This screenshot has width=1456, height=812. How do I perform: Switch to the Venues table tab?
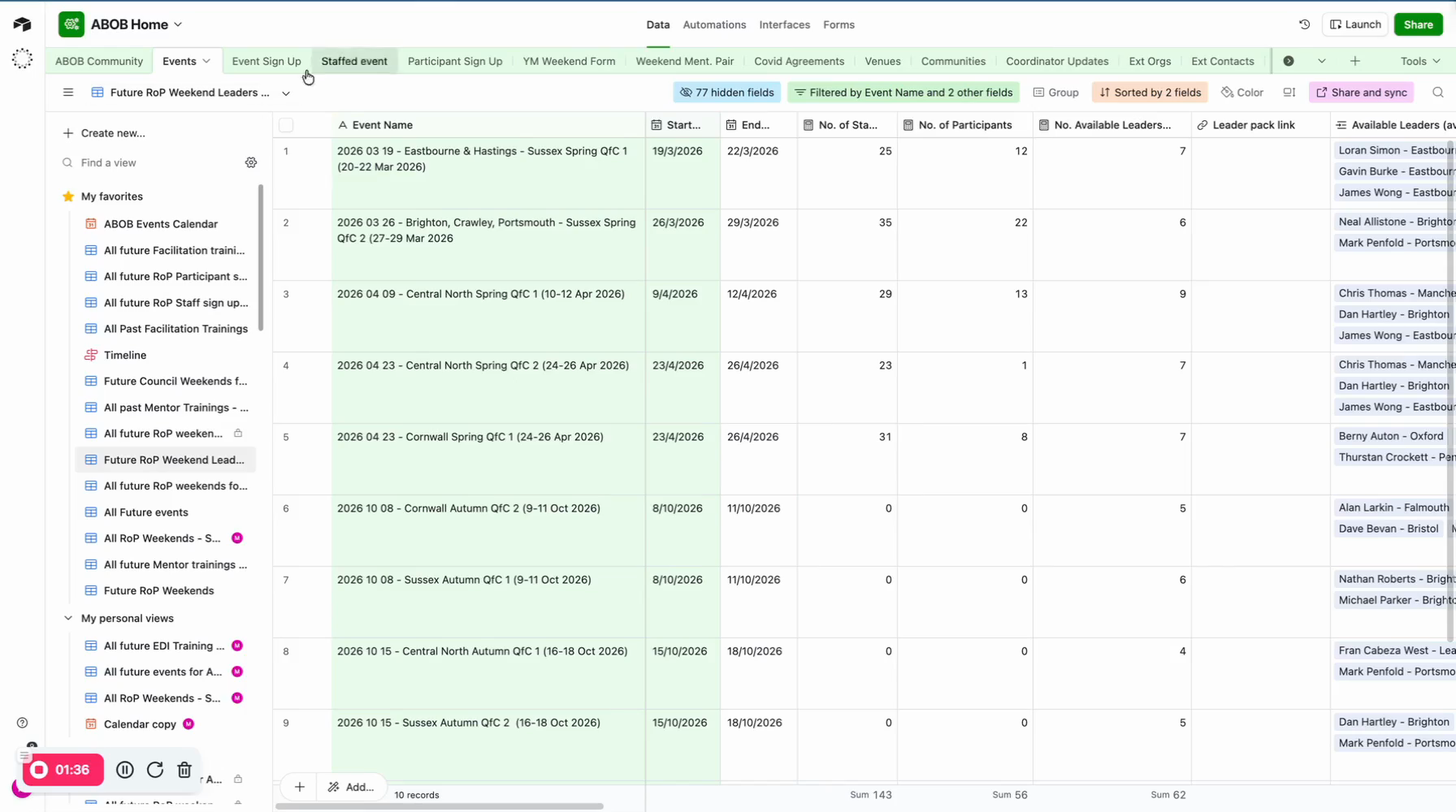882,61
